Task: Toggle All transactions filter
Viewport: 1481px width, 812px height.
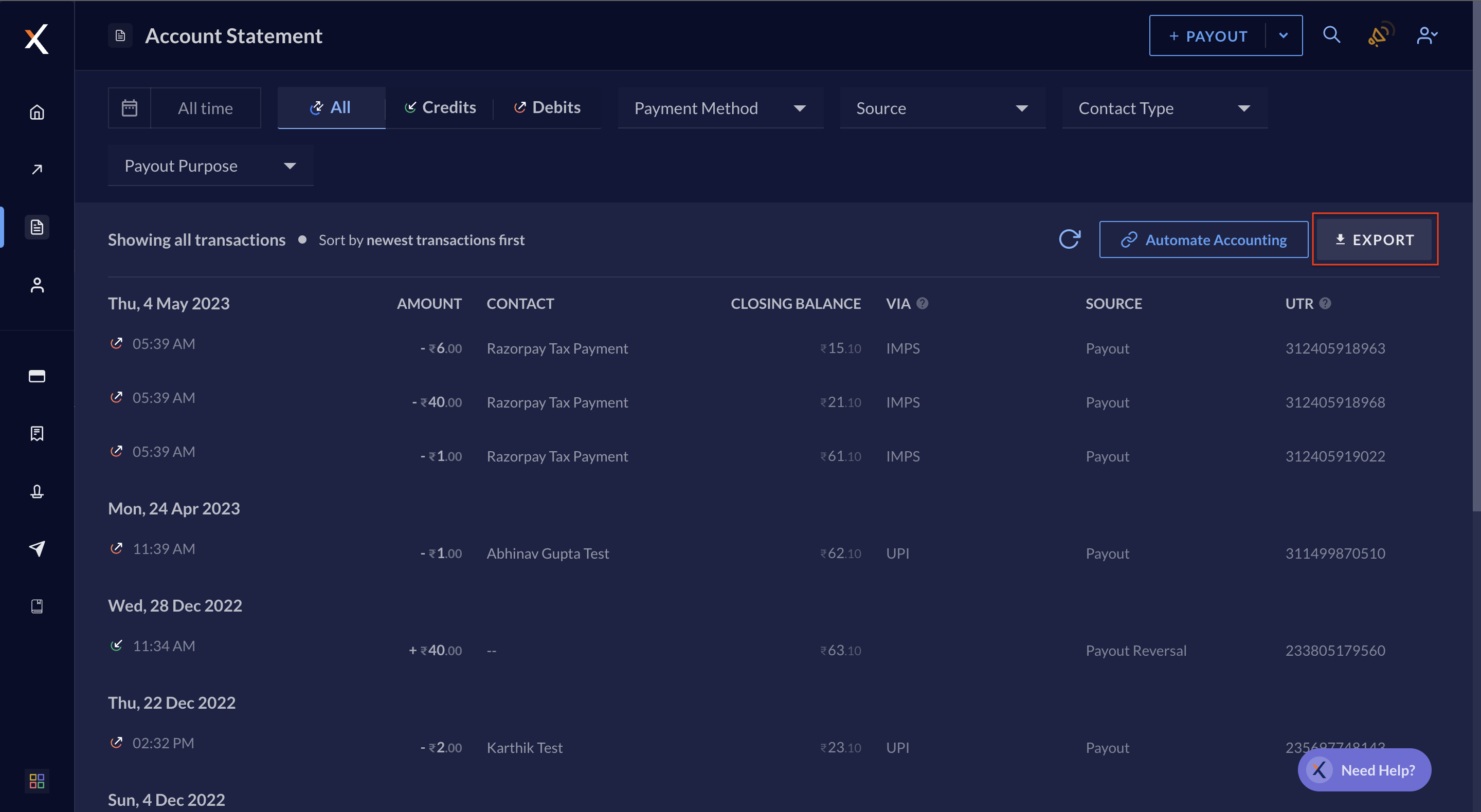Action: [x=331, y=107]
